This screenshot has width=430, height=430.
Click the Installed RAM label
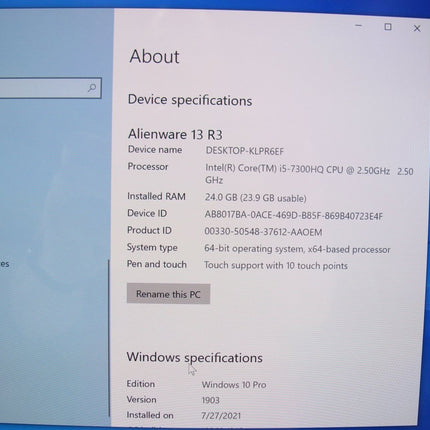coord(156,196)
